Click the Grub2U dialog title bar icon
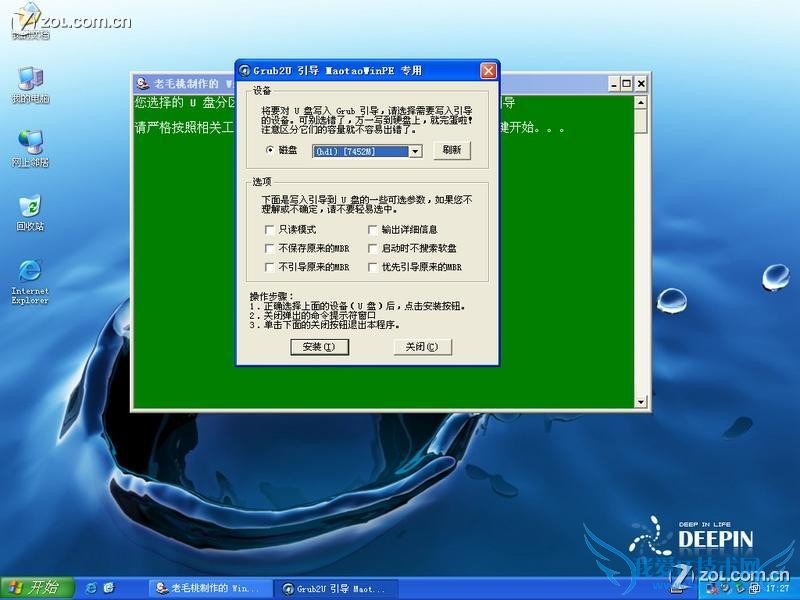The width and height of the screenshot is (800, 600). (x=245, y=70)
